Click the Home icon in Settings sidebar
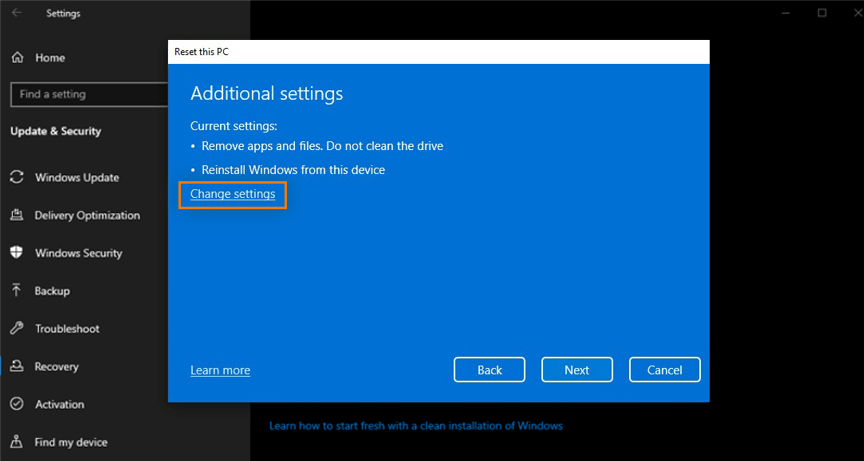This screenshot has height=461, width=864. coord(18,57)
